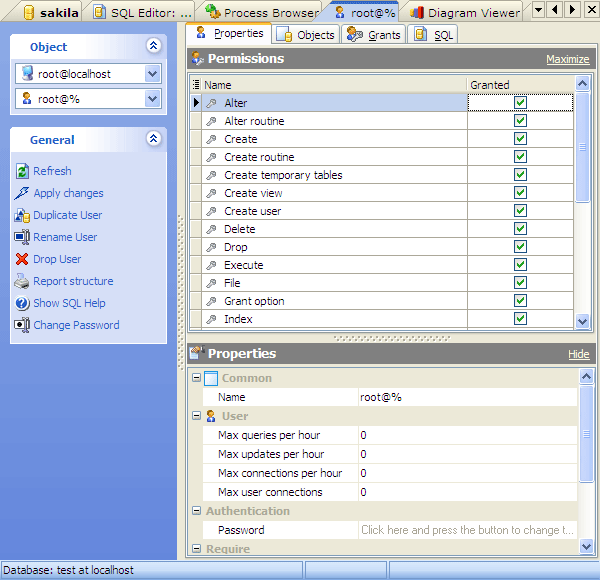Click the root@localhost server icon
600x580 pixels.
(x=27, y=73)
